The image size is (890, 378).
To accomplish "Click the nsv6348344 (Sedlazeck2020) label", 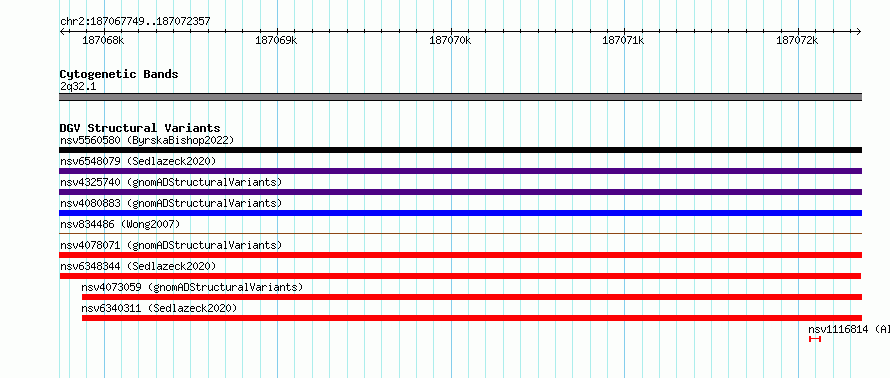I will pyautogui.click(x=138, y=266).
